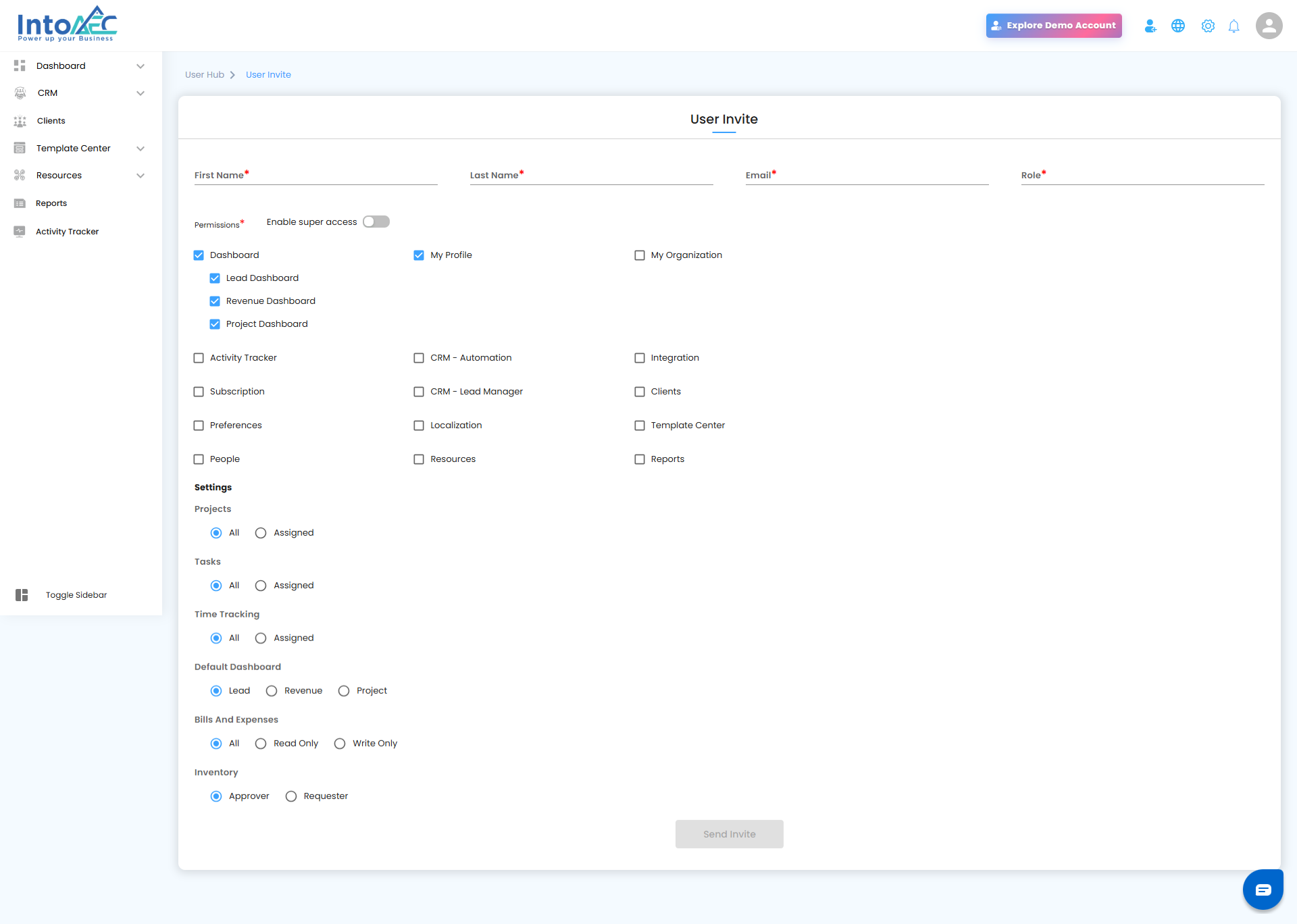
Task: Expand the Template Center chevron
Action: point(141,149)
